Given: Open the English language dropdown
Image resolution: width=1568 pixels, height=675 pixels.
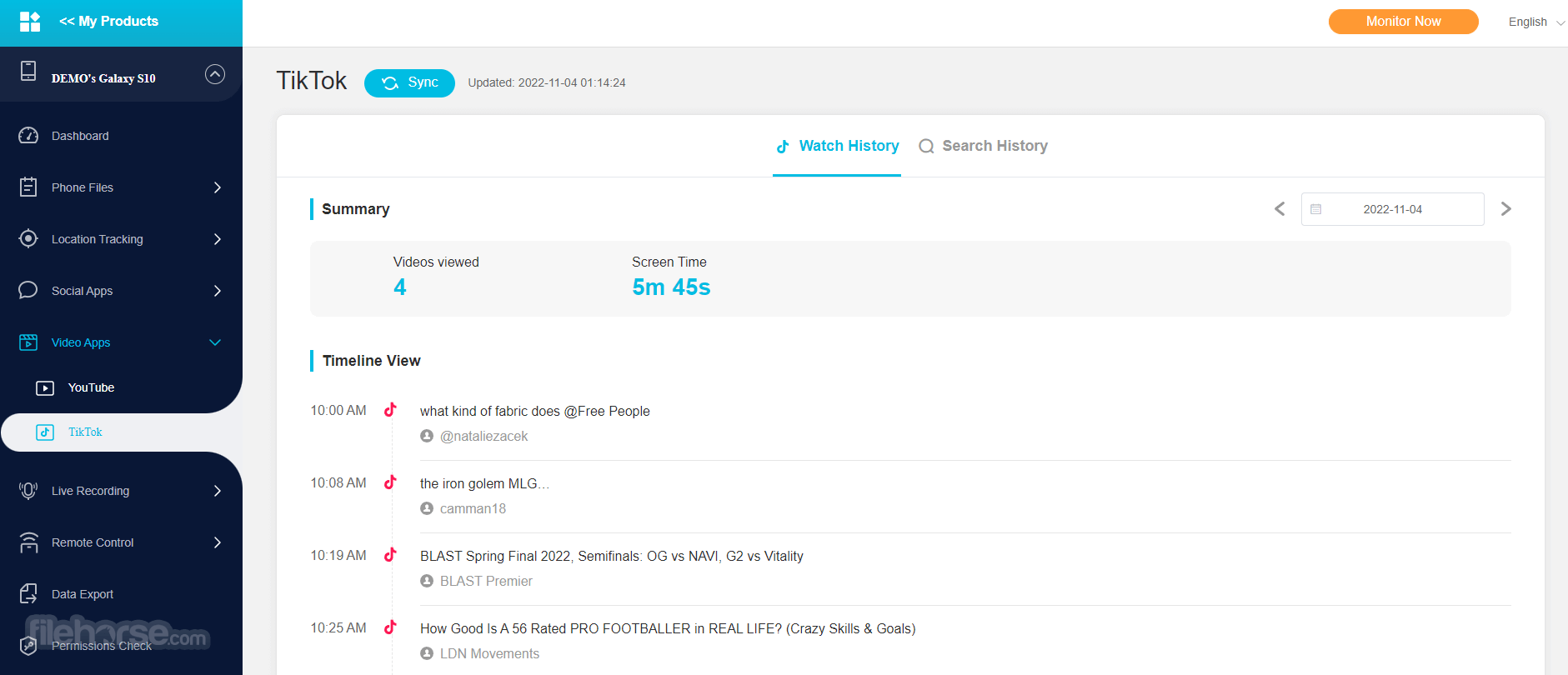Looking at the screenshot, I should 1535,22.
